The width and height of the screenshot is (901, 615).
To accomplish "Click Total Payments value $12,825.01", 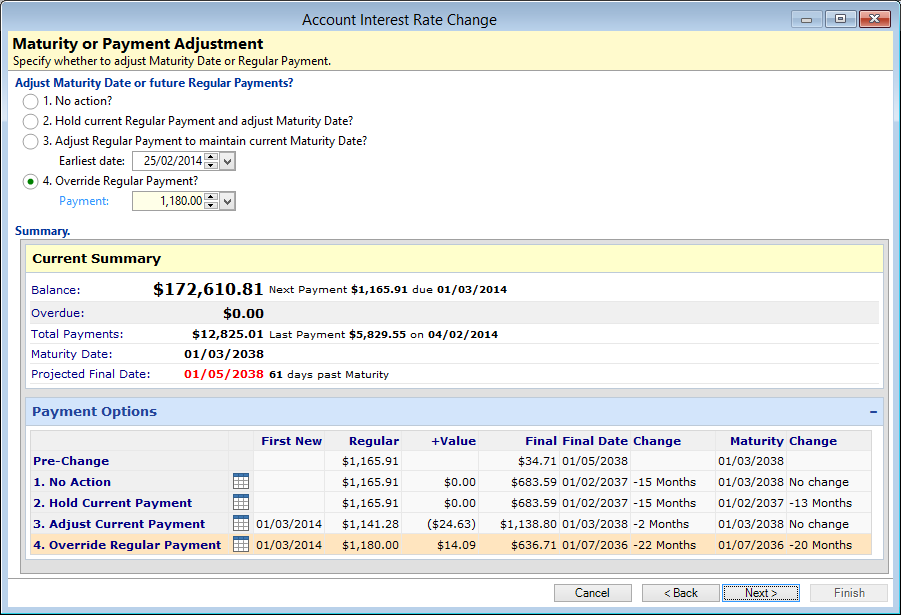I will (228, 334).
